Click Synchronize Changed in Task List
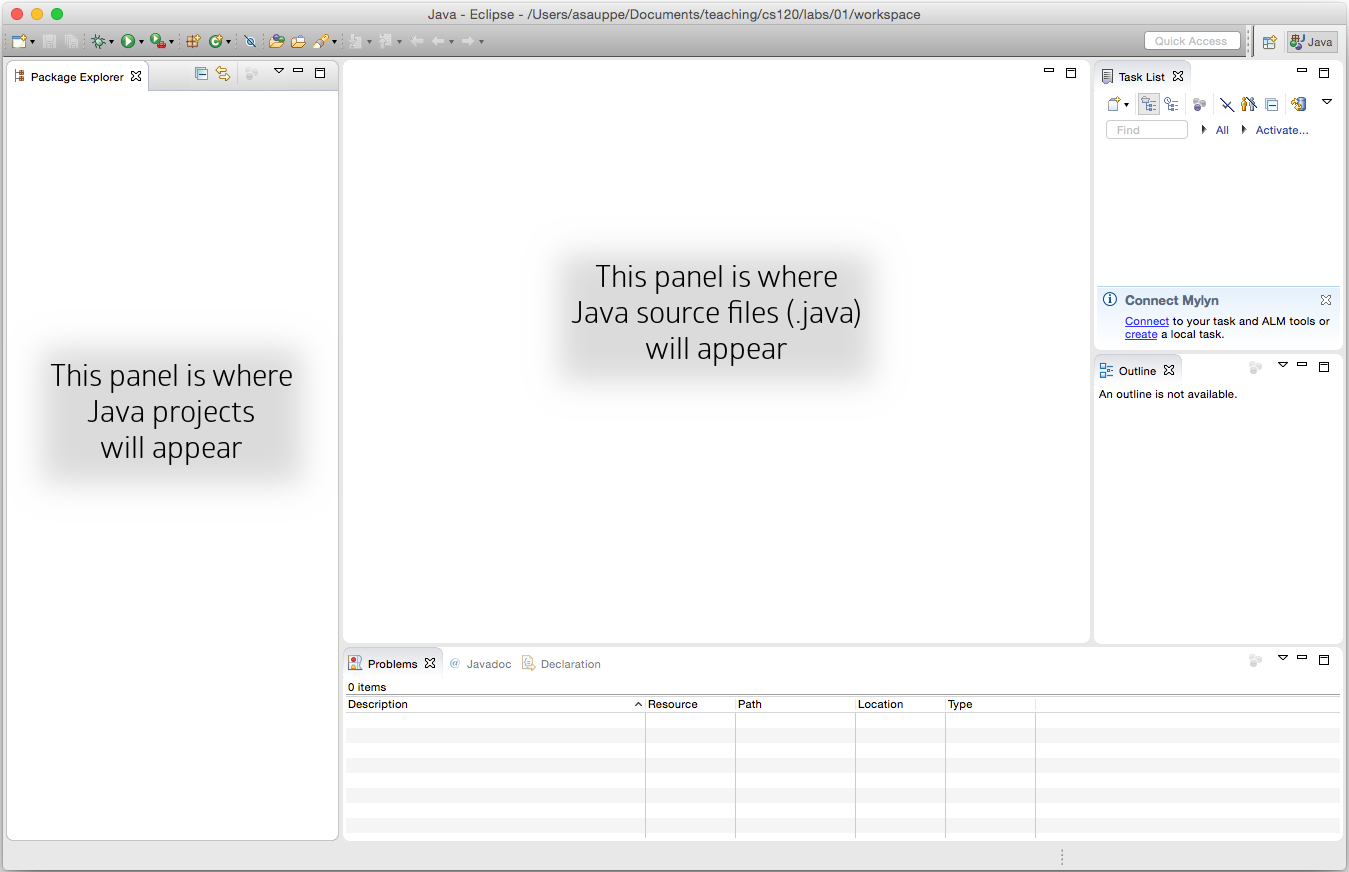The height and width of the screenshot is (872, 1349). point(1297,104)
